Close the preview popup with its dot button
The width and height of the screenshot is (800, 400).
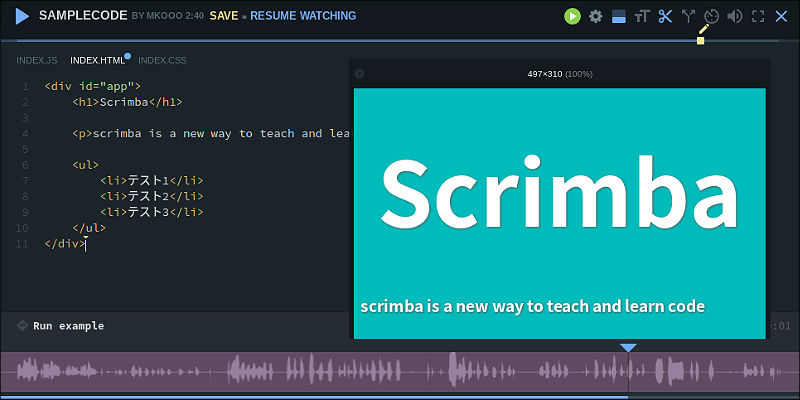(x=359, y=73)
